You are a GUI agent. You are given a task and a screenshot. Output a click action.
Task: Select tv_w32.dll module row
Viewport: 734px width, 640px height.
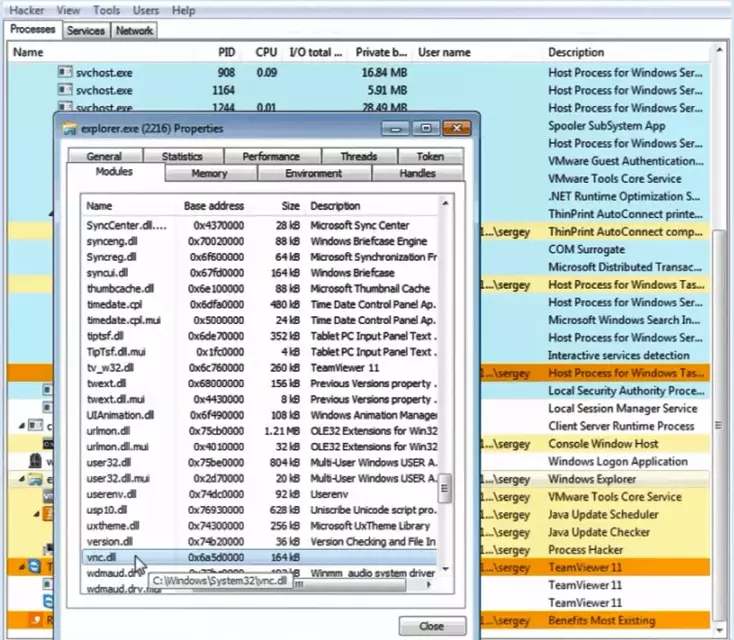click(259, 368)
